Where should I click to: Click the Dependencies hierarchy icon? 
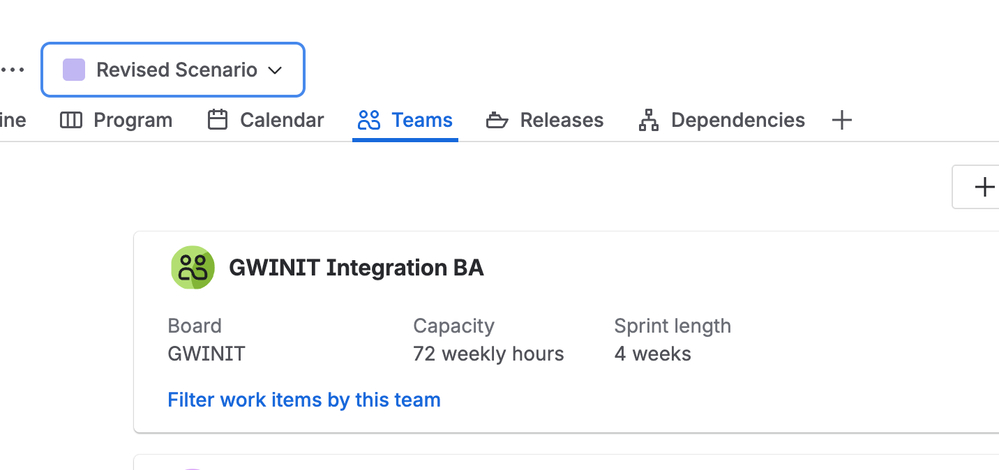click(649, 120)
